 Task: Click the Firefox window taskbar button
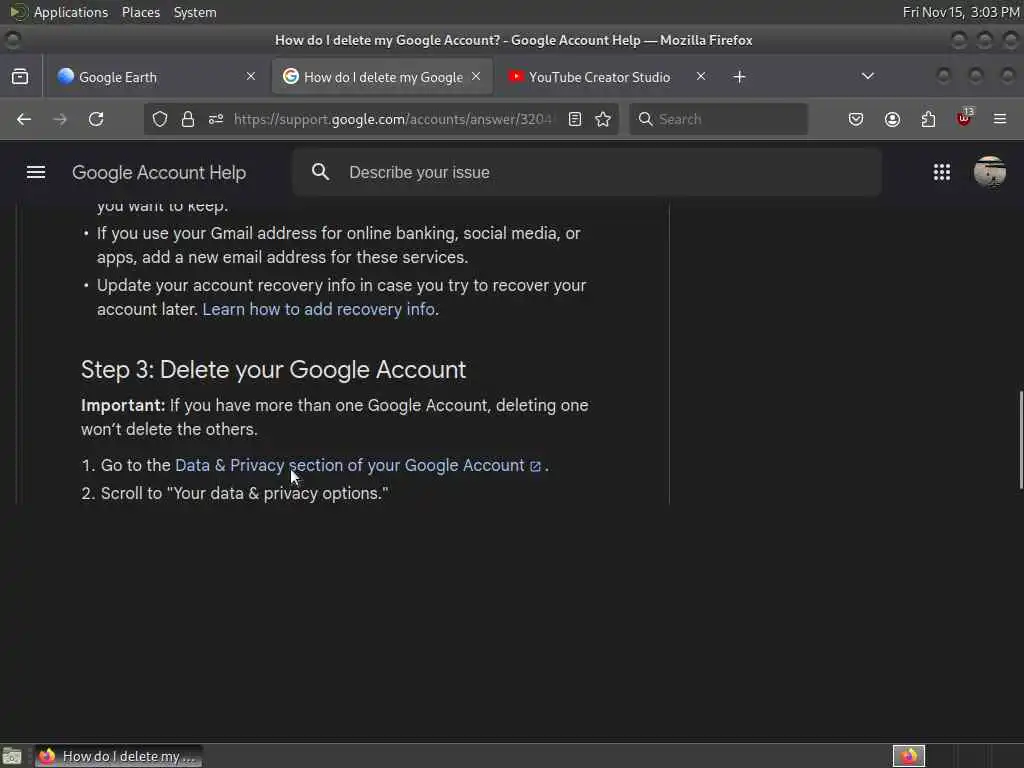[x=118, y=756]
